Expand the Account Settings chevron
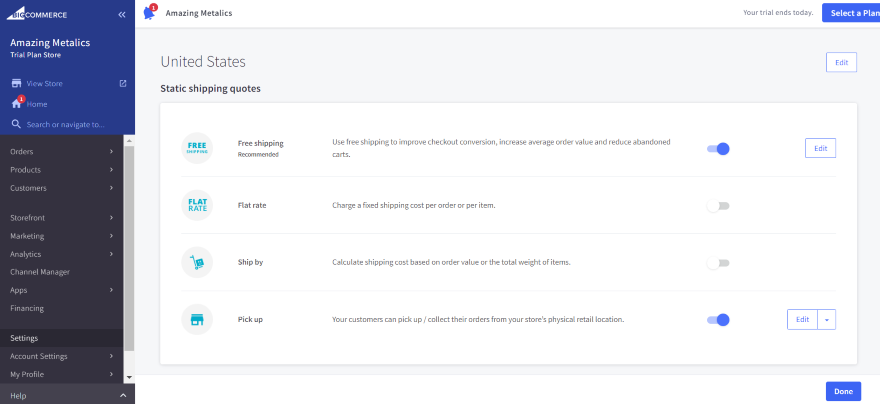This screenshot has width=880, height=404. (x=112, y=356)
